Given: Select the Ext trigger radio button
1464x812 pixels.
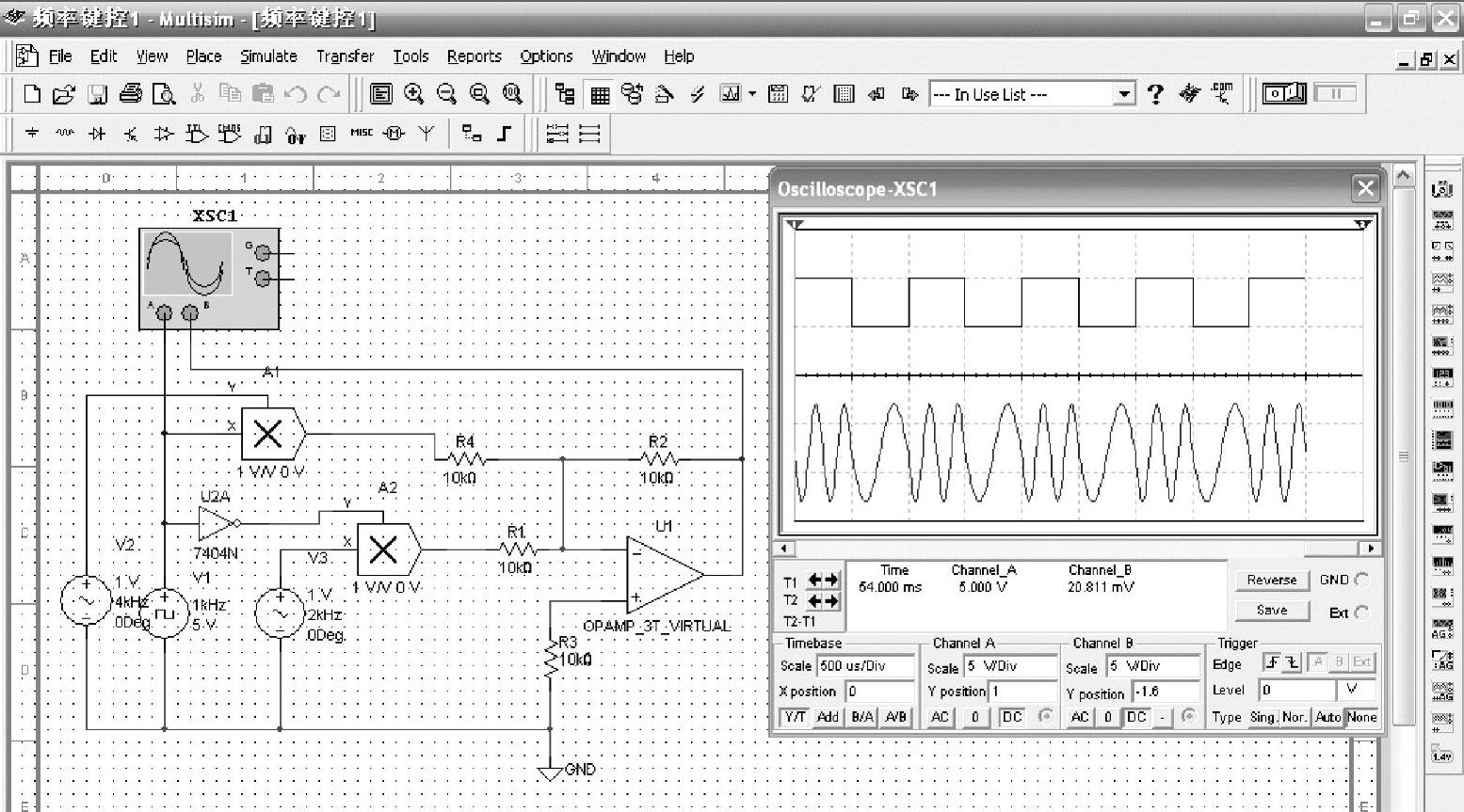Looking at the screenshot, I should point(1360,613).
